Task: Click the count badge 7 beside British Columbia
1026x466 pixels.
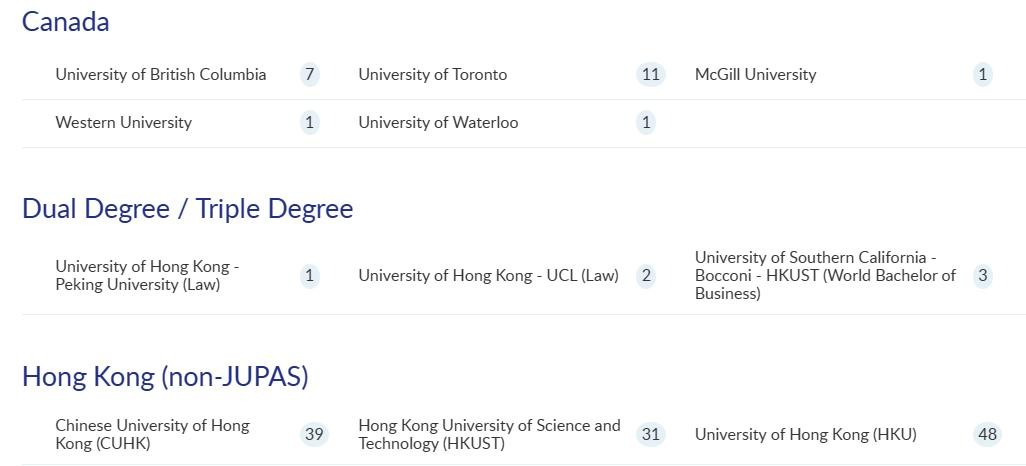Action: (x=310, y=74)
